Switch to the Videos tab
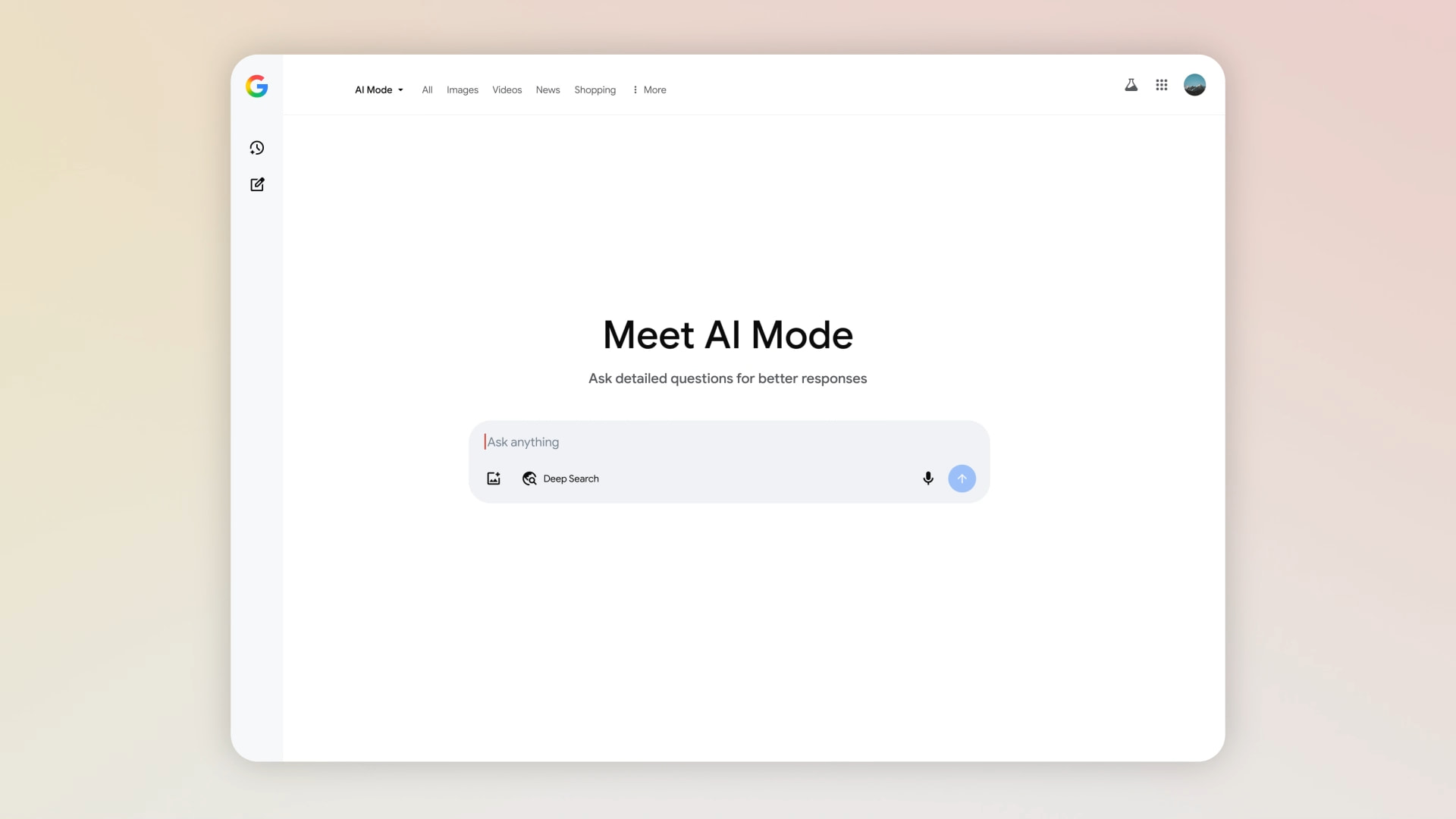Screen dimensions: 1456x819 (507, 89)
